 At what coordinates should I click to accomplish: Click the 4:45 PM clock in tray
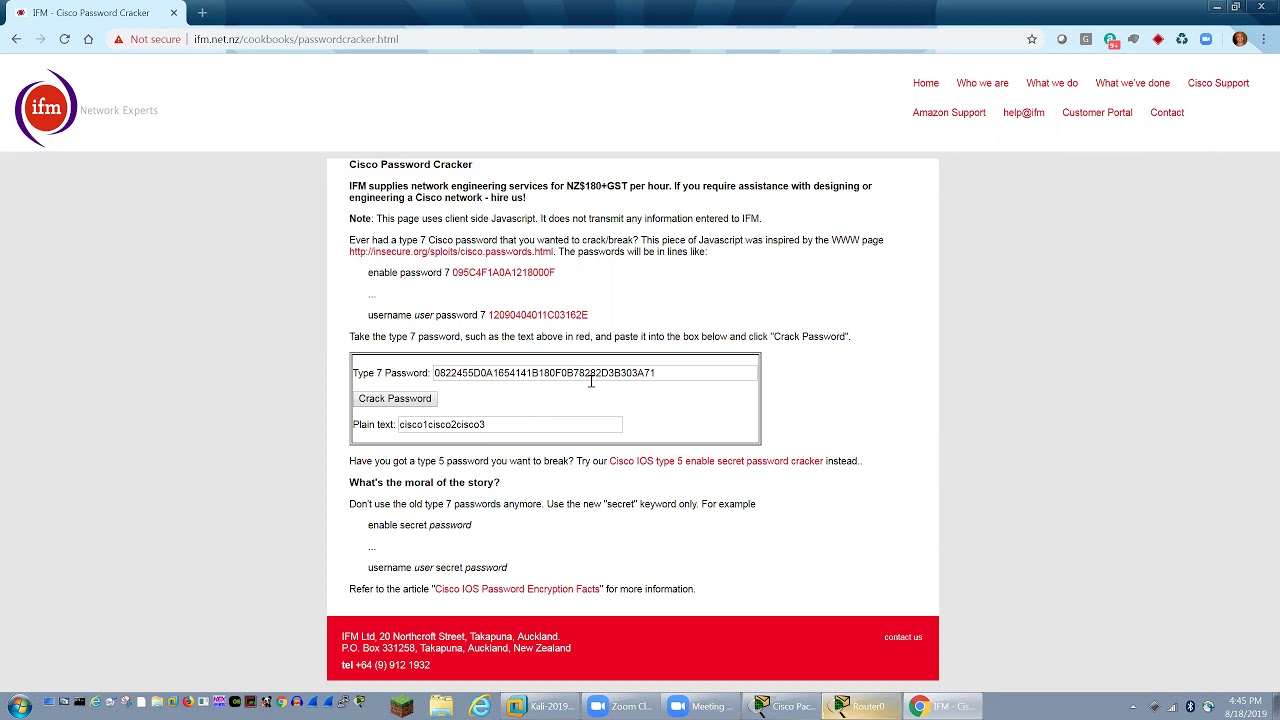pos(1245,701)
